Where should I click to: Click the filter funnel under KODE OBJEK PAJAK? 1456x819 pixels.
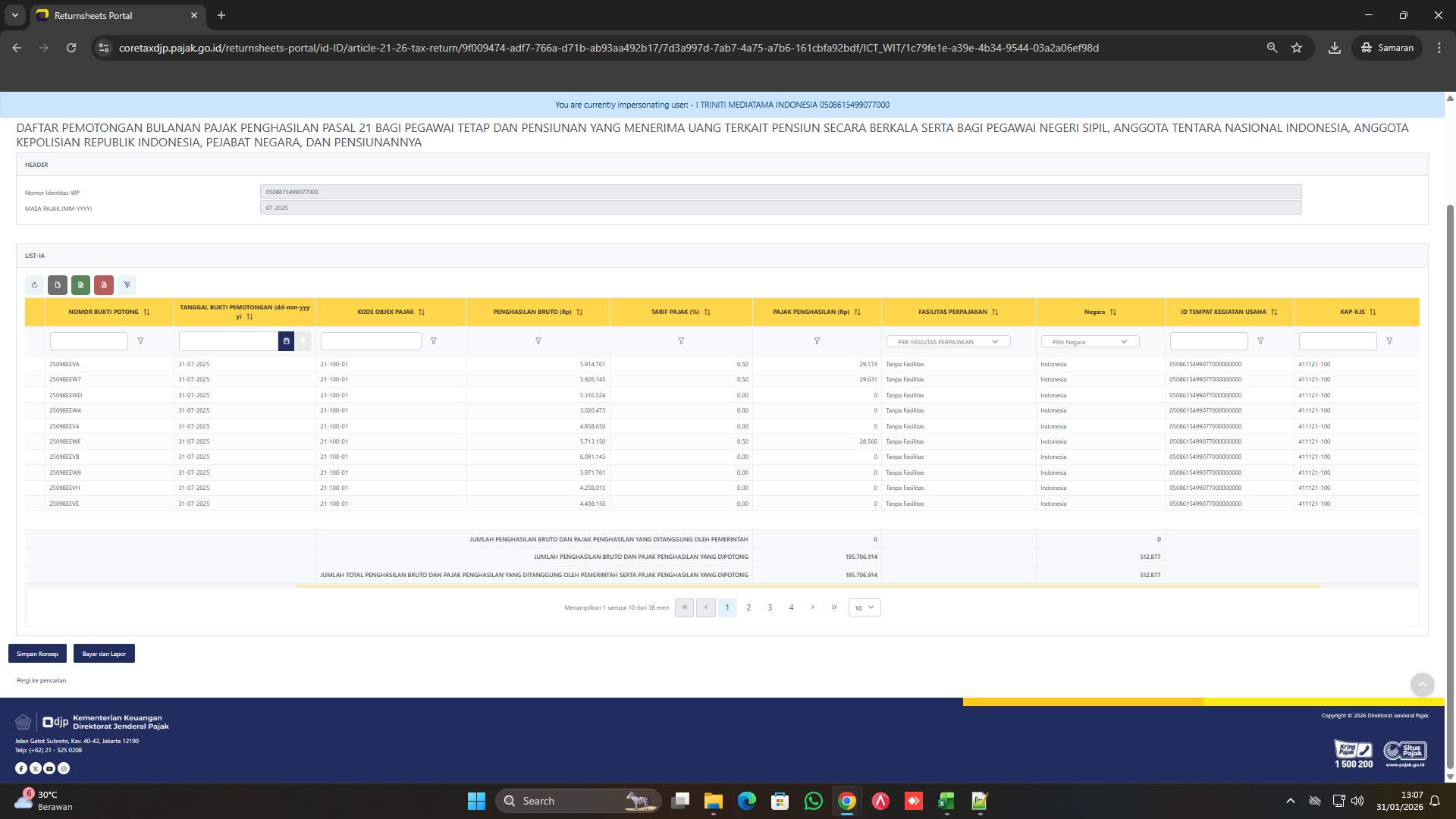(x=434, y=341)
